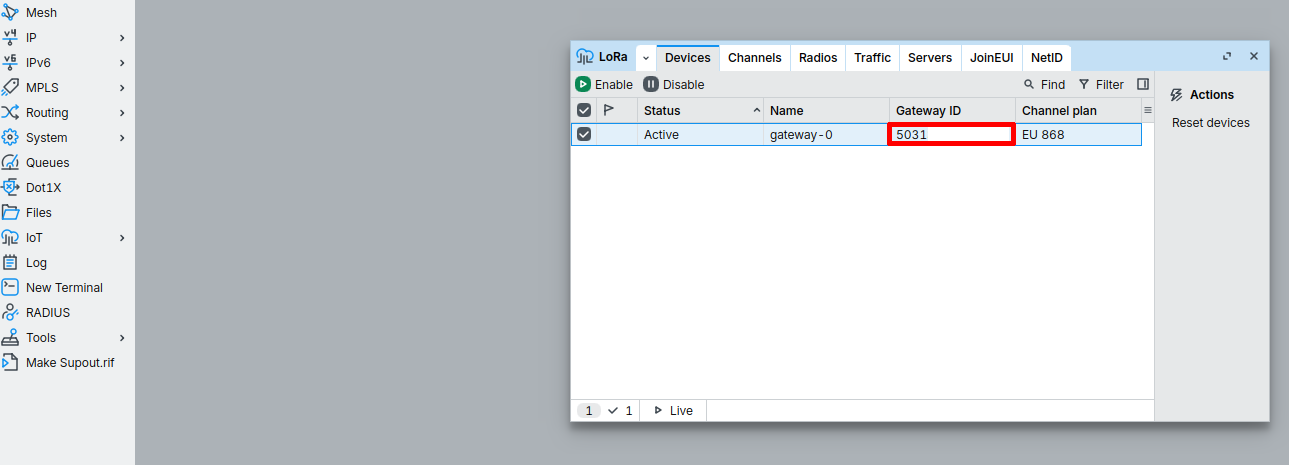Screen dimensions: 1289x465
Task: Click the Find magnifier icon
Action: coord(1029,85)
